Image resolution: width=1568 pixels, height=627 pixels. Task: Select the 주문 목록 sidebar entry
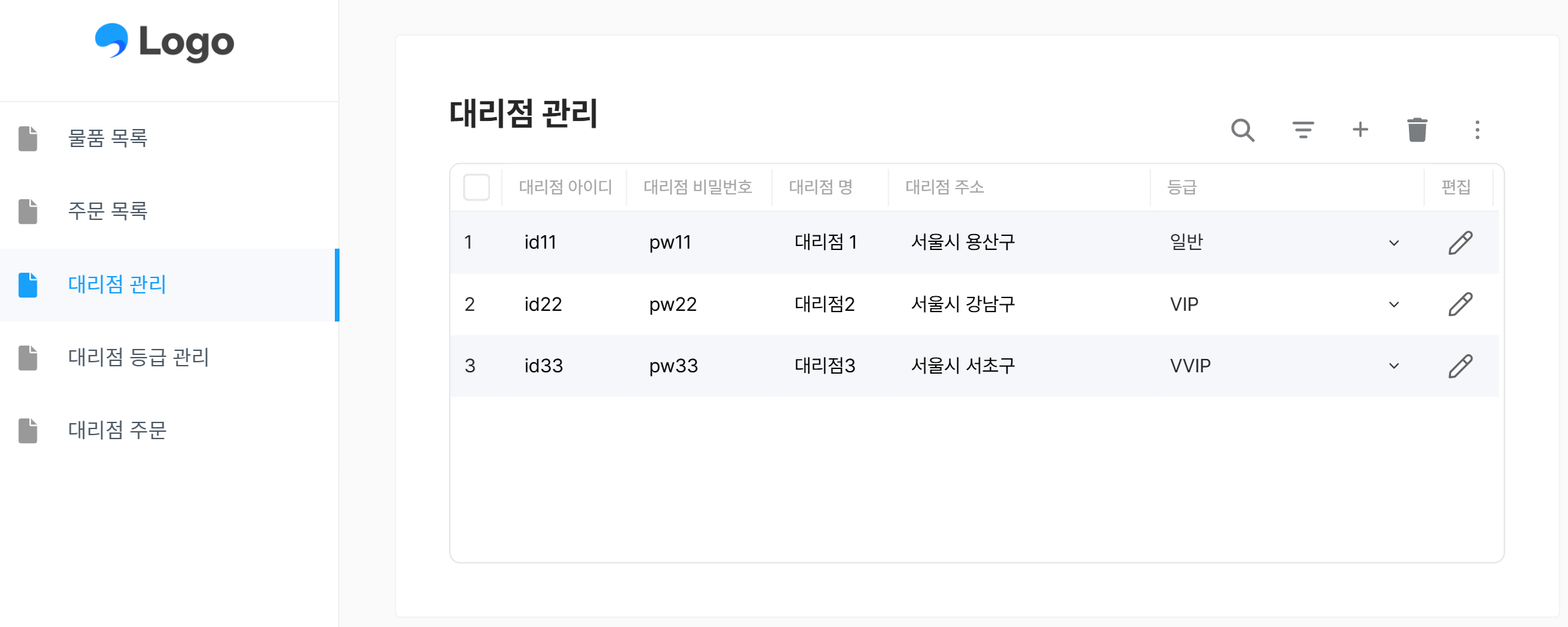[x=108, y=211]
